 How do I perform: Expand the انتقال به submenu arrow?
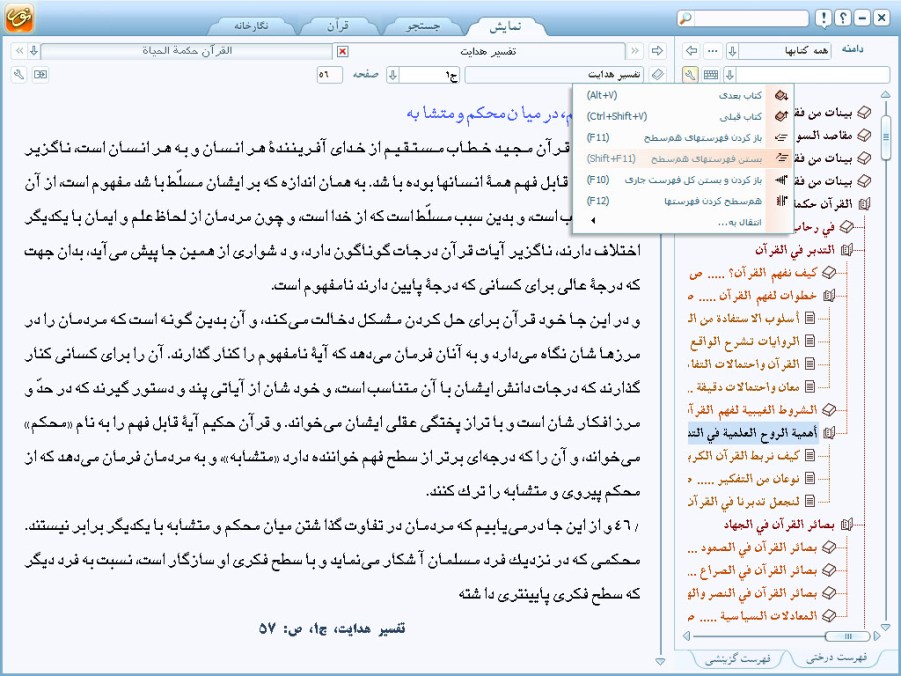[592, 221]
